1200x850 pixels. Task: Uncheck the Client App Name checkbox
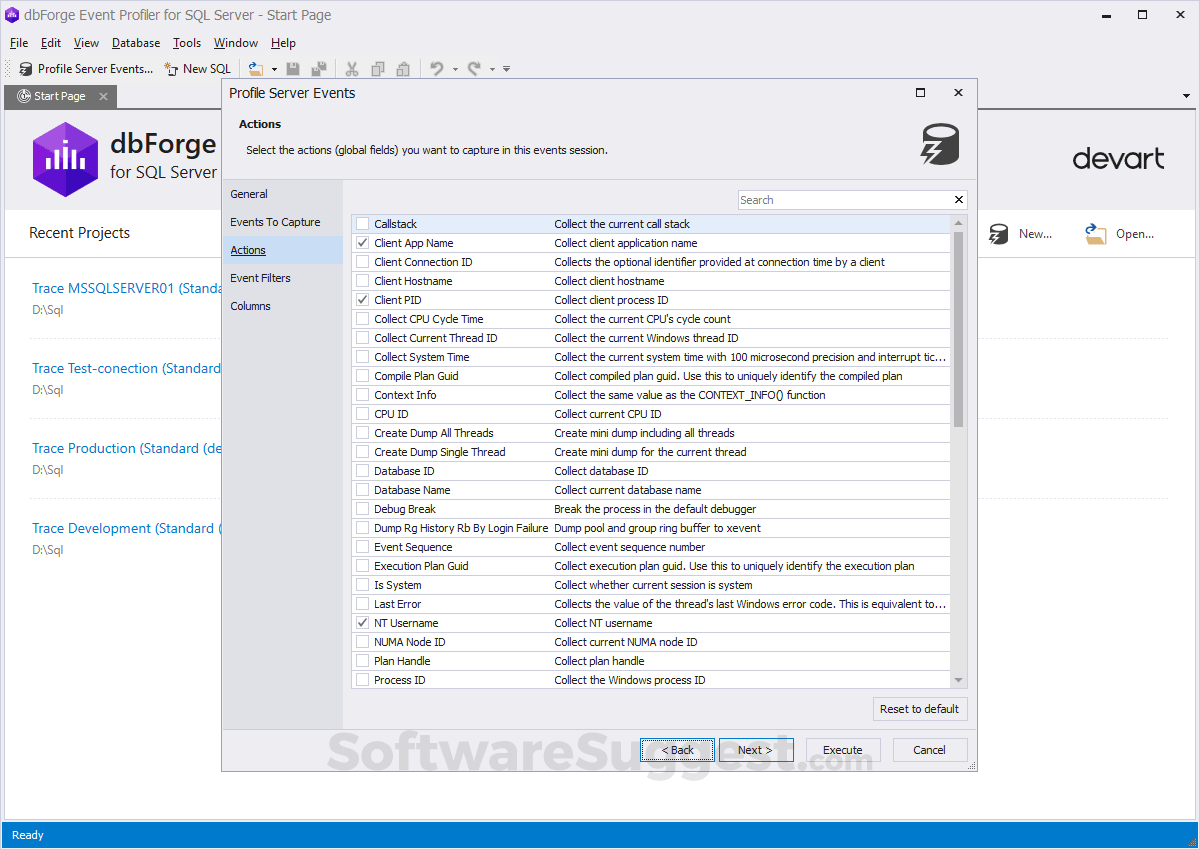[362, 243]
